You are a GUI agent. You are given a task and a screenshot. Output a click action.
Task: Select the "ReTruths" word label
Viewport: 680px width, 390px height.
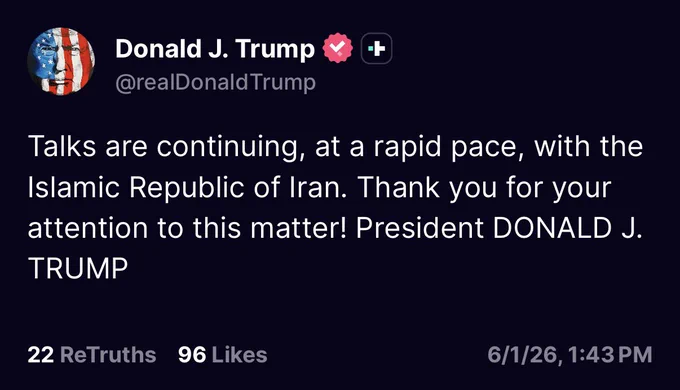pos(108,354)
